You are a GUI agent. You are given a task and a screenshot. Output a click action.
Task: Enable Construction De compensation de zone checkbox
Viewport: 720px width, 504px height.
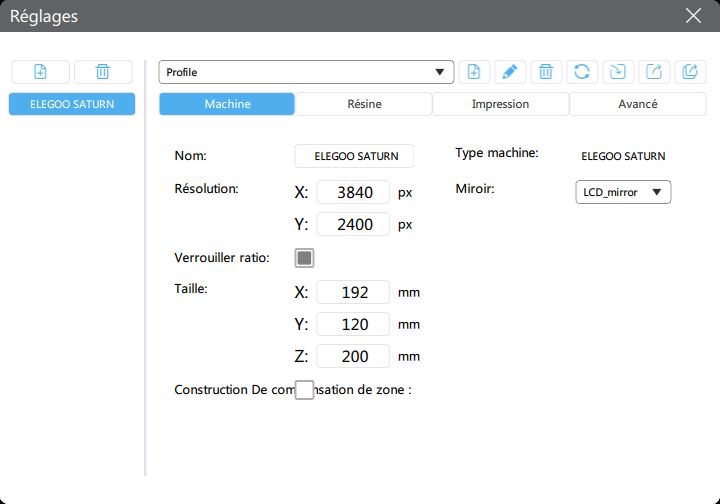click(x=304, y=390)
